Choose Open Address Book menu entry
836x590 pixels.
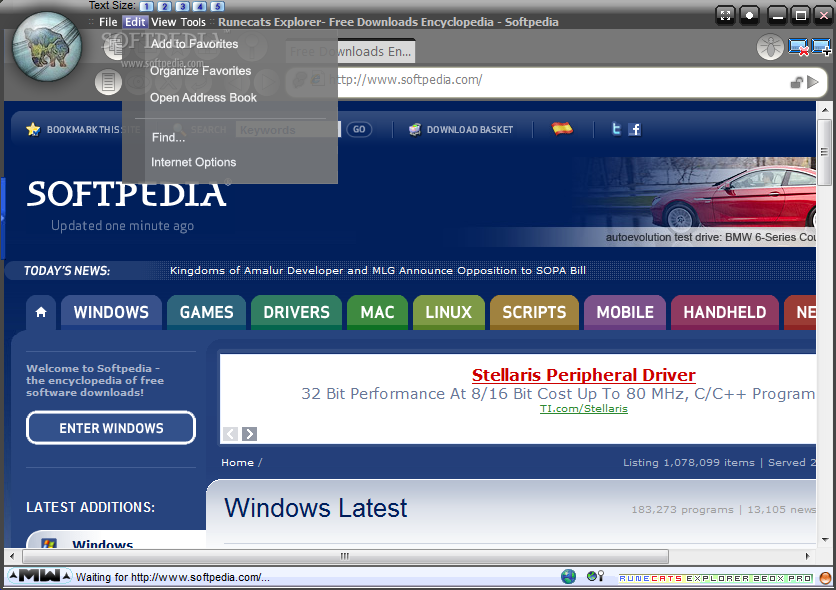(203, 98)
